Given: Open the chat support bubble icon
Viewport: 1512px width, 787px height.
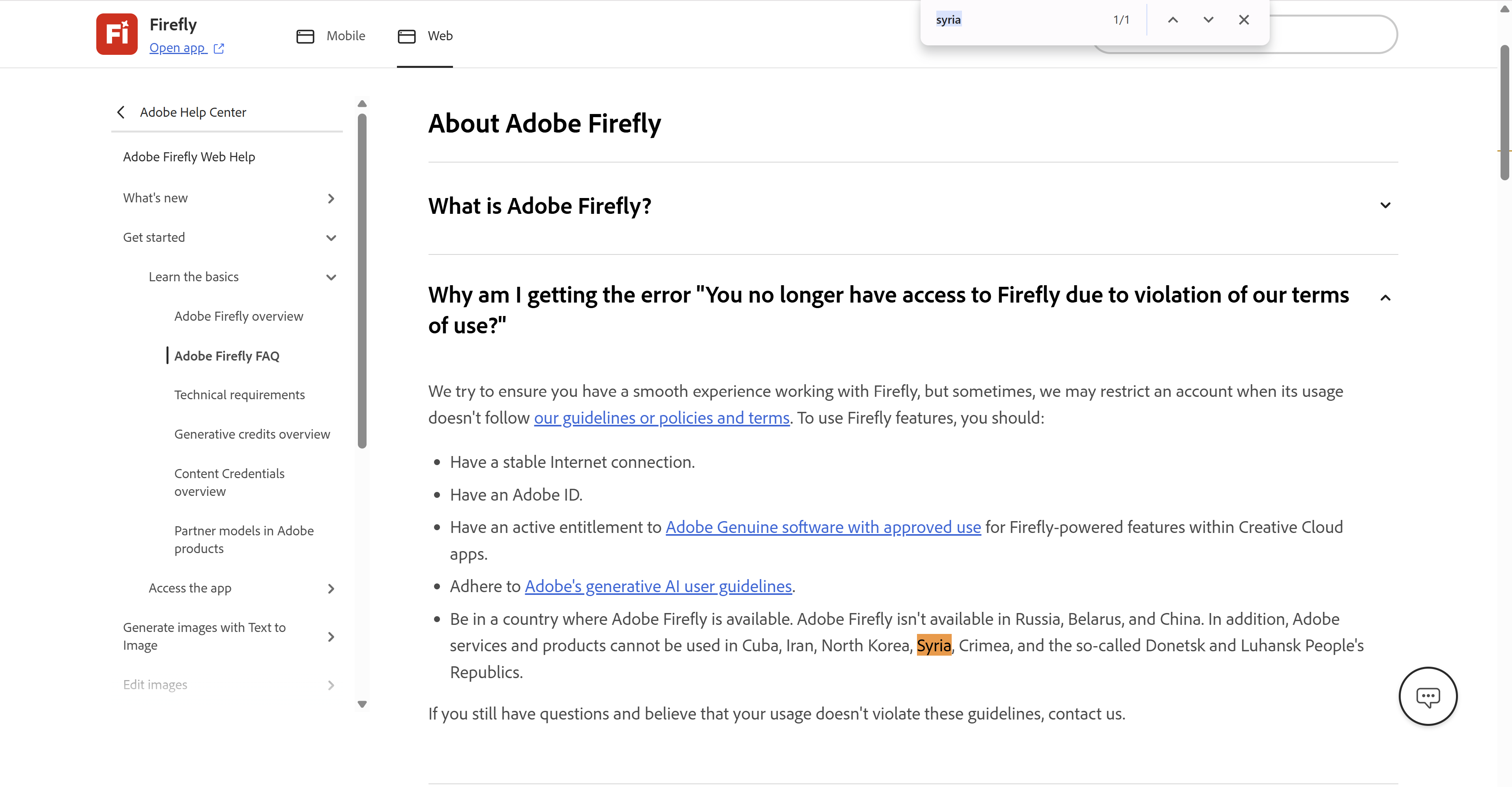Looking at the screenshot, I should [1428, 696].
